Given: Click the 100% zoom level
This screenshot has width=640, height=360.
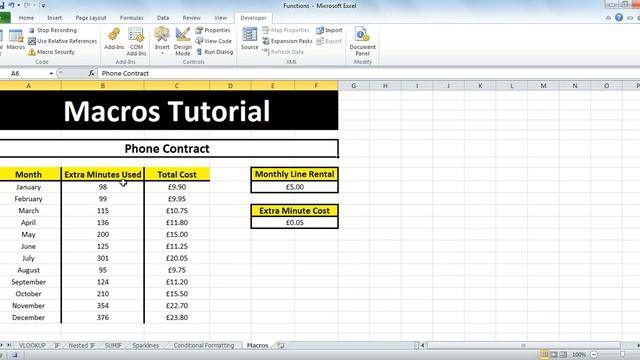Looking at the screenshot, I should [579, 355].
